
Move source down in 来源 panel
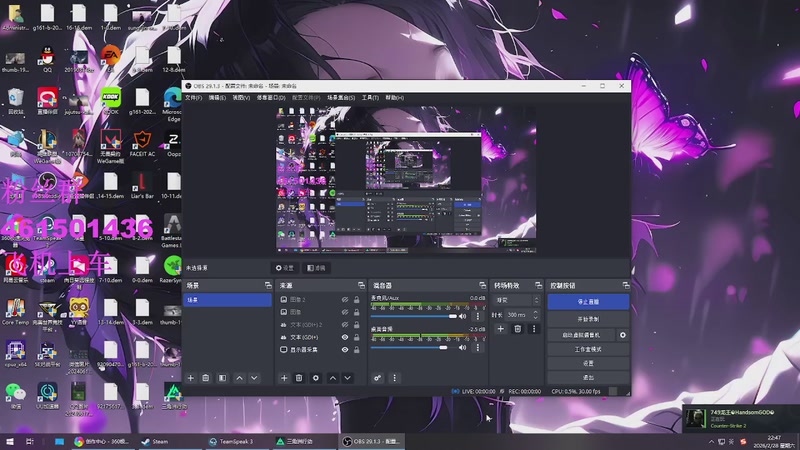[347, 378]
